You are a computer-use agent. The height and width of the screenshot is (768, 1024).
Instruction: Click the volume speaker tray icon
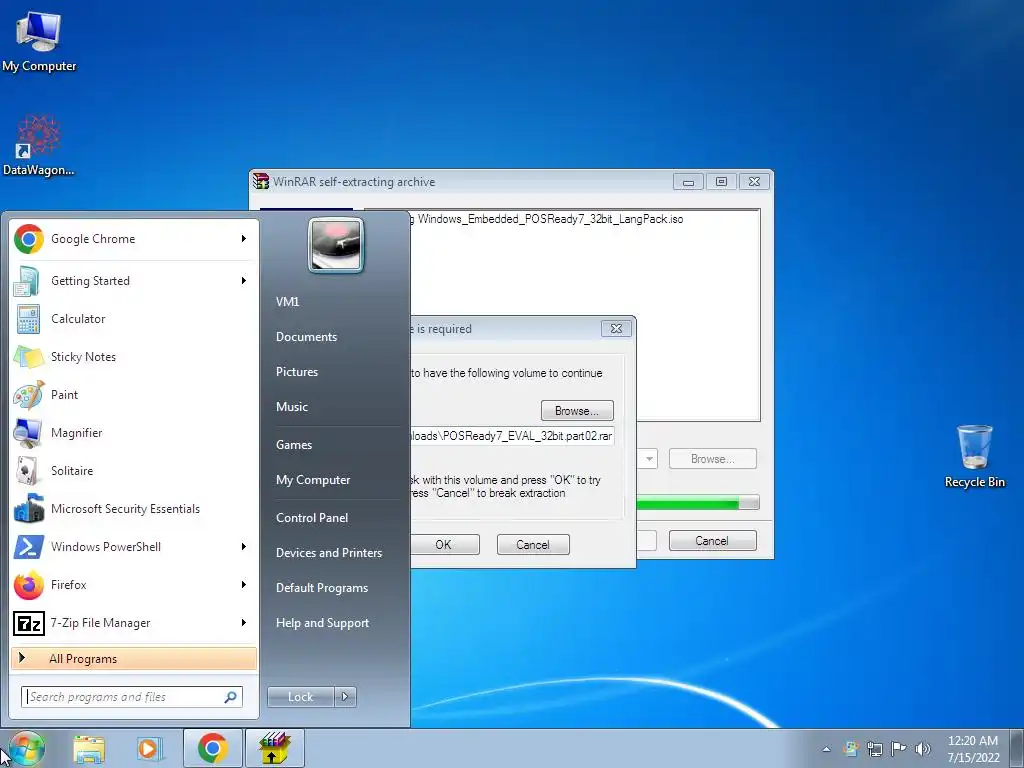[x=922, y=749]
